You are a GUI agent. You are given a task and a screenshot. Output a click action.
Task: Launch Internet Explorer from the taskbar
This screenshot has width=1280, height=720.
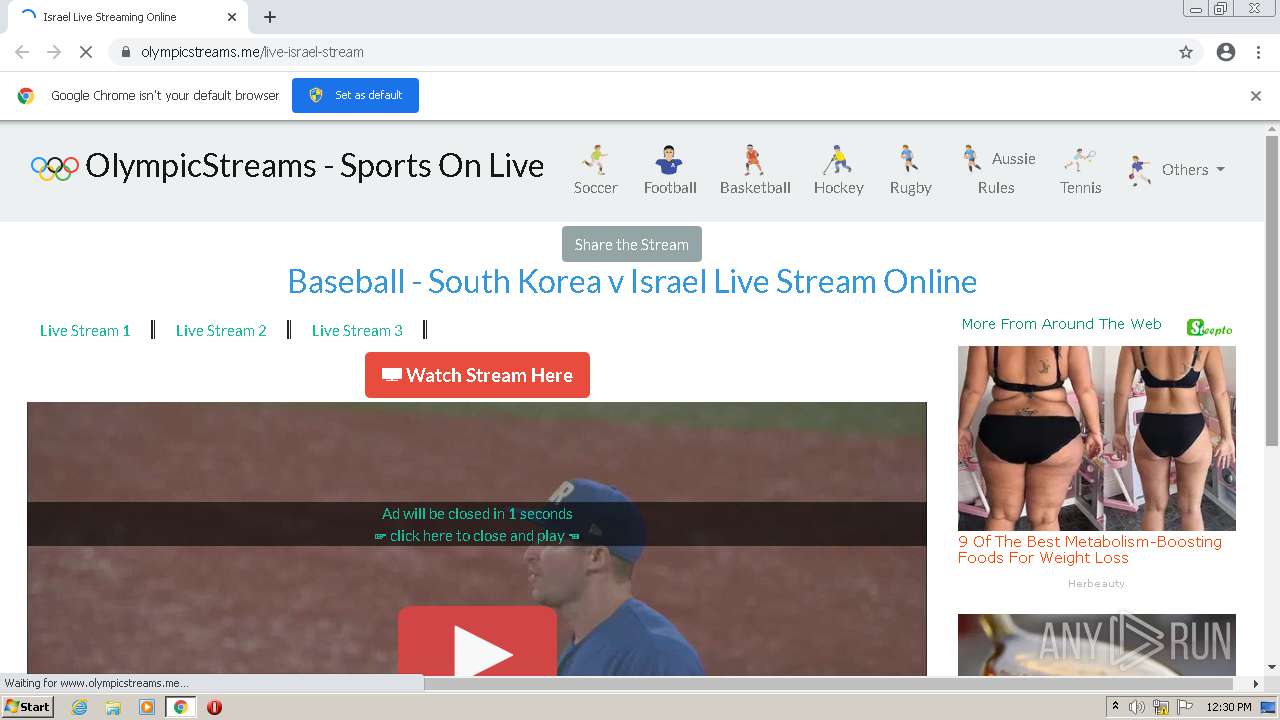click(80, 707)
